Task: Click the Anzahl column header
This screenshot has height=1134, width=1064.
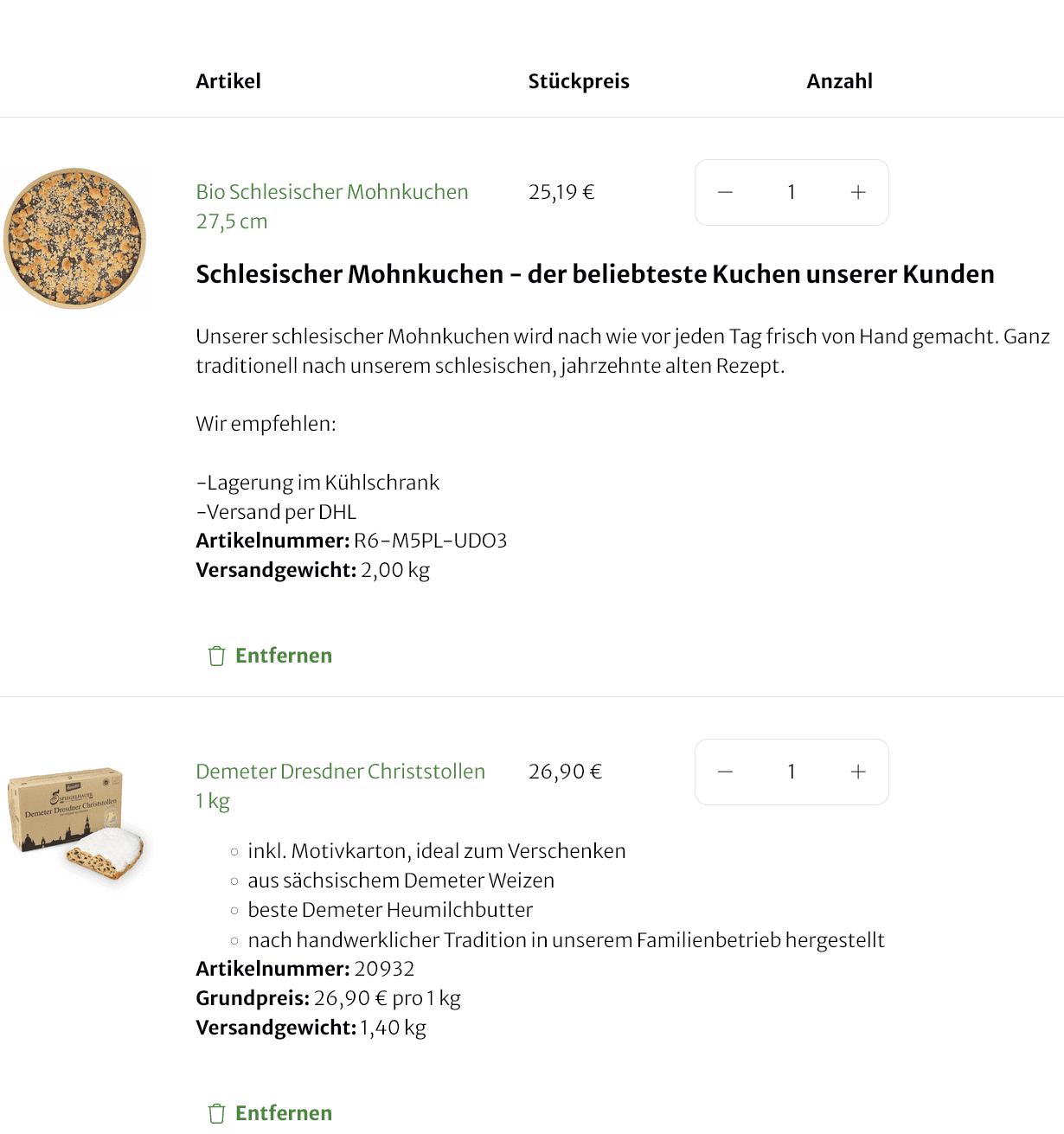Action: (x=839, y=81)
